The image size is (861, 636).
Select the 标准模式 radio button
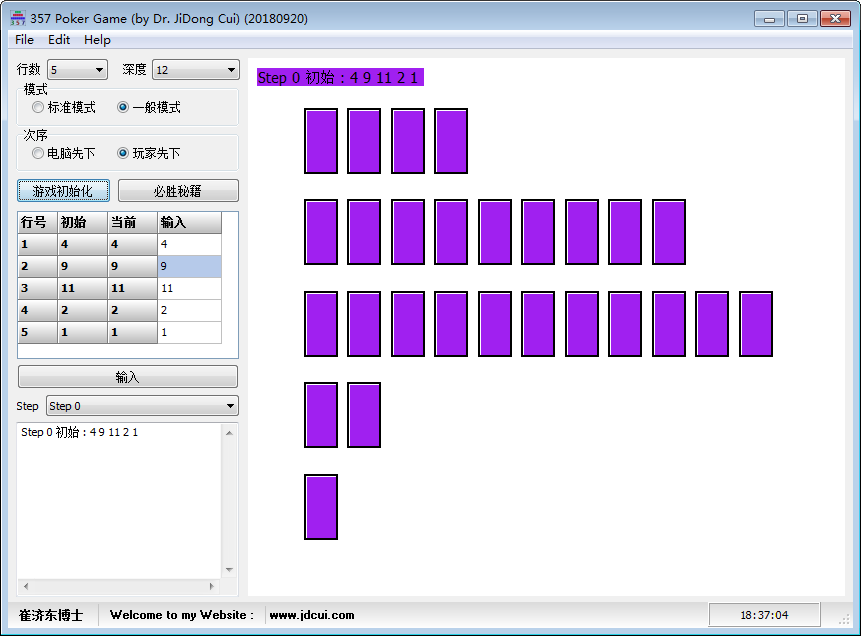64,107
